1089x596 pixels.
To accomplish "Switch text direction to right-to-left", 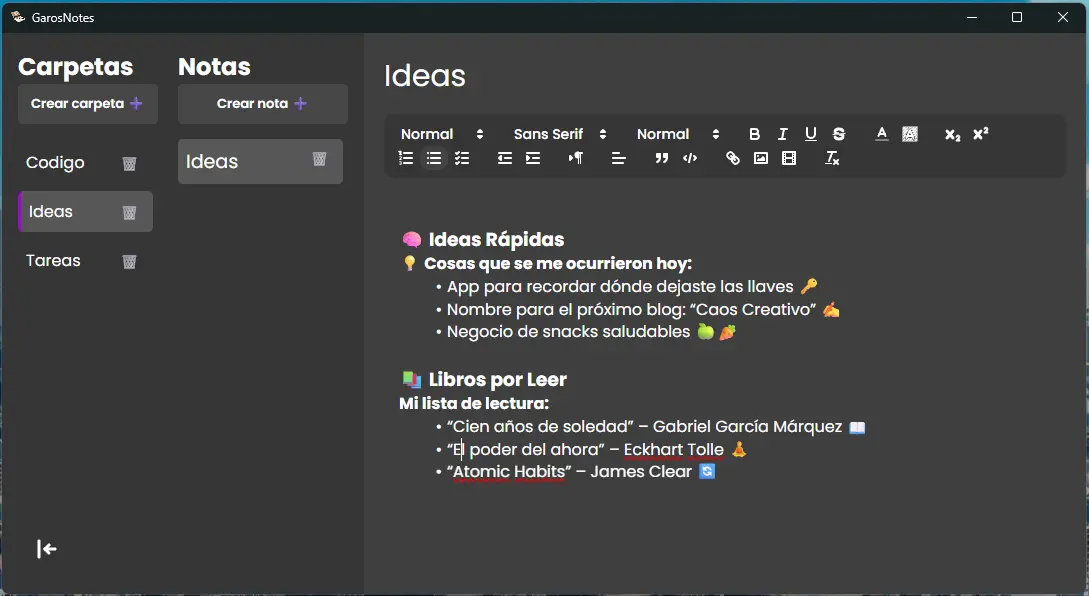I will 576,158.
